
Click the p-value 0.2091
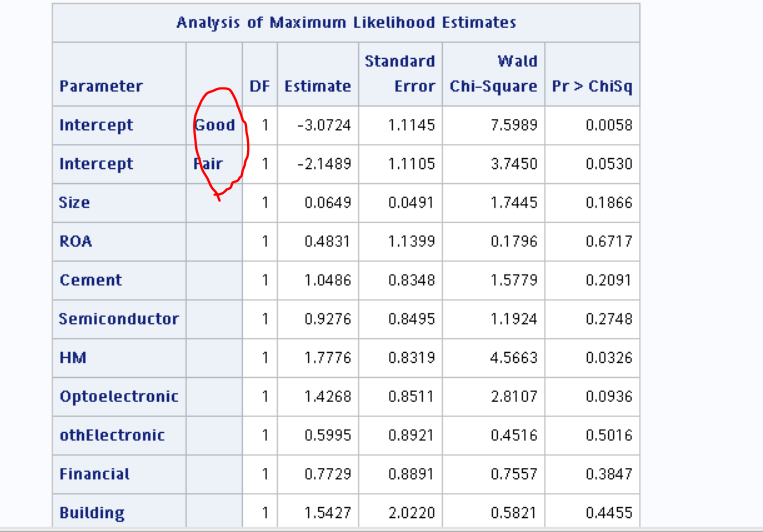[609, 280]
